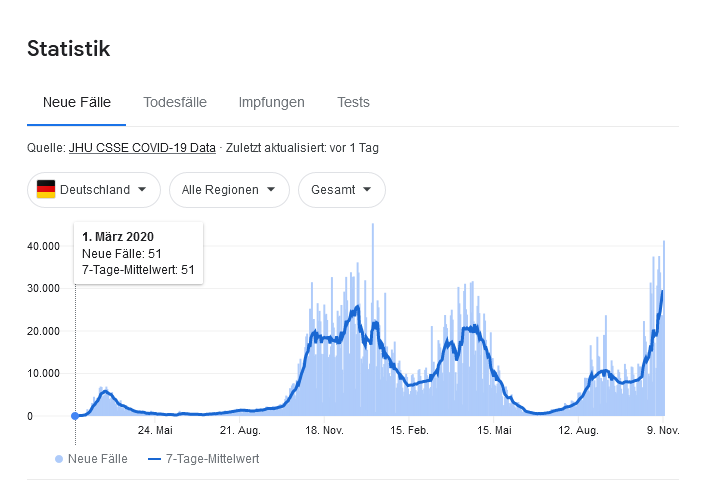Click the Zuletzt aktualisiert timestamp text
The width and height of the screenshot is (720, 492).
pos(302,148)
